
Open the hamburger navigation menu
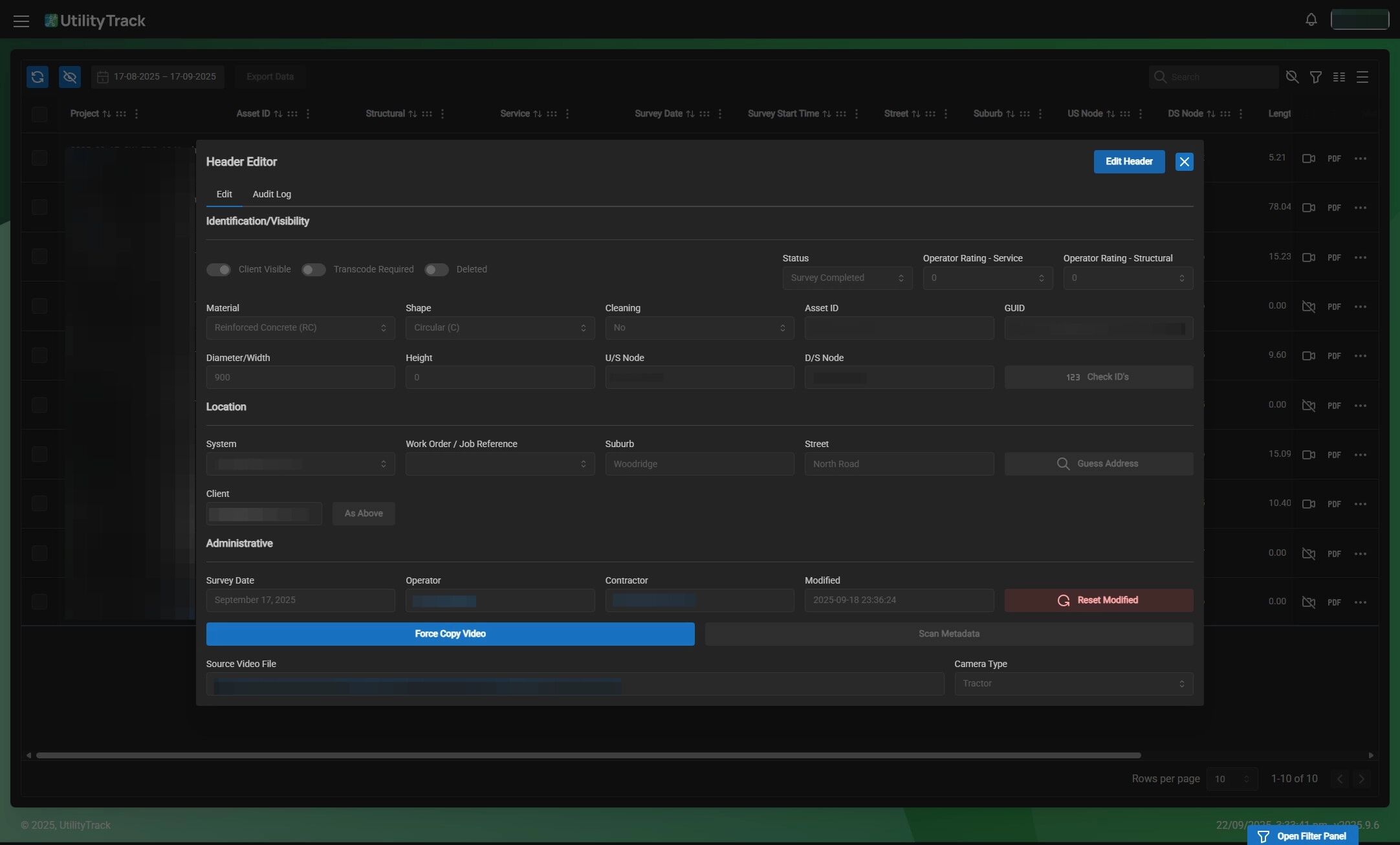click(21, 21)
